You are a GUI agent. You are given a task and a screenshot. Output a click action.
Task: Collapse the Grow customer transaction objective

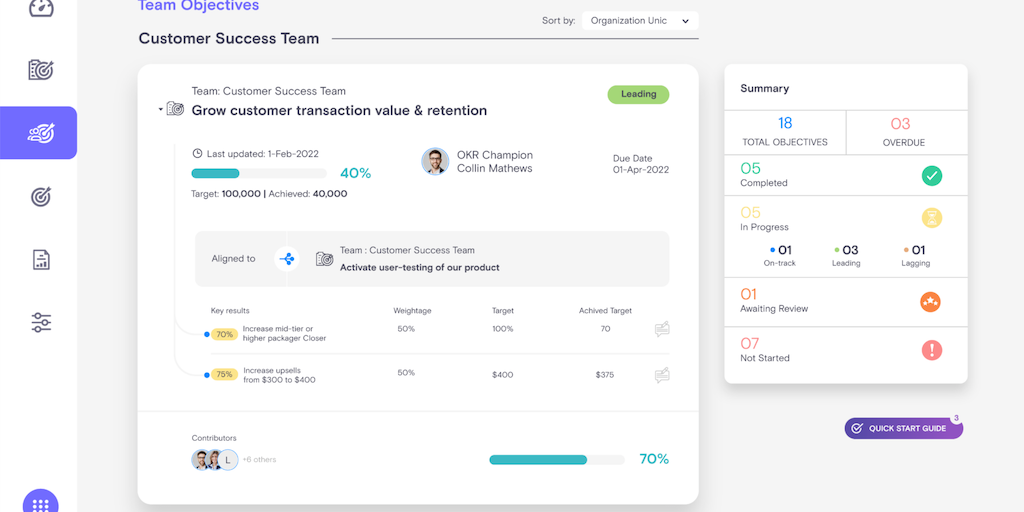[x=160, y=110]
